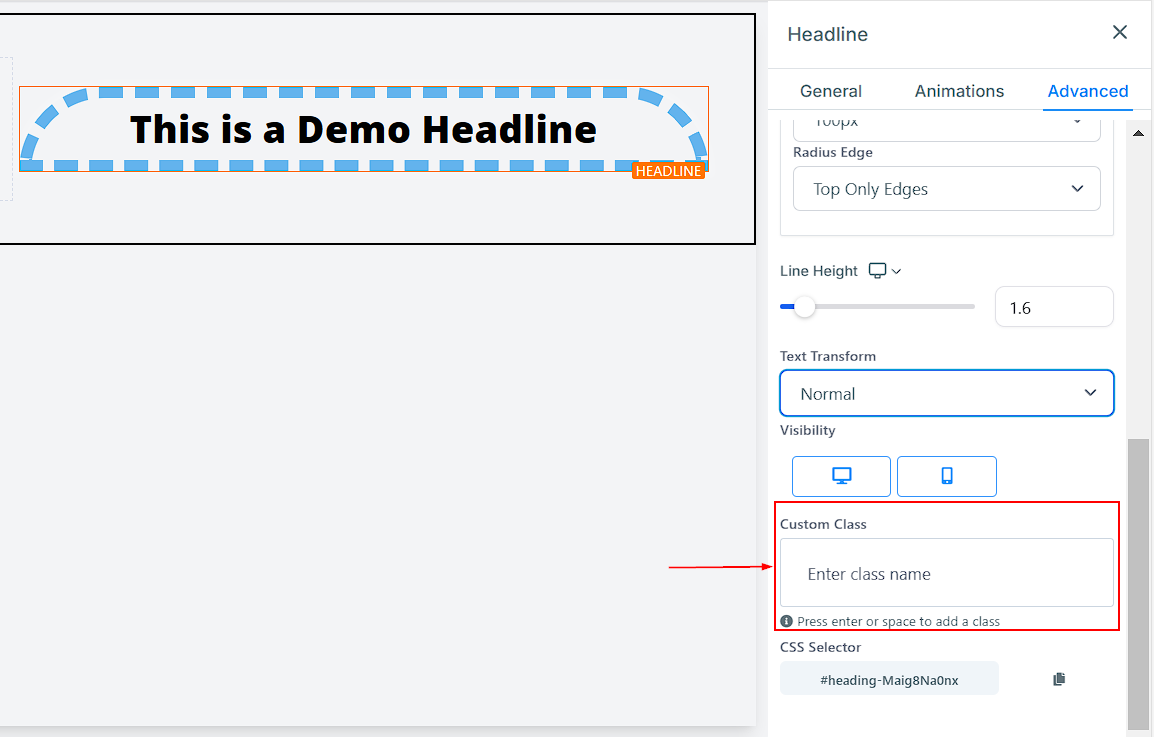1154x737 pixels.
Task: Select the demo headline text on the canvas
Action: pyautogui.click(x=364, y=130)
